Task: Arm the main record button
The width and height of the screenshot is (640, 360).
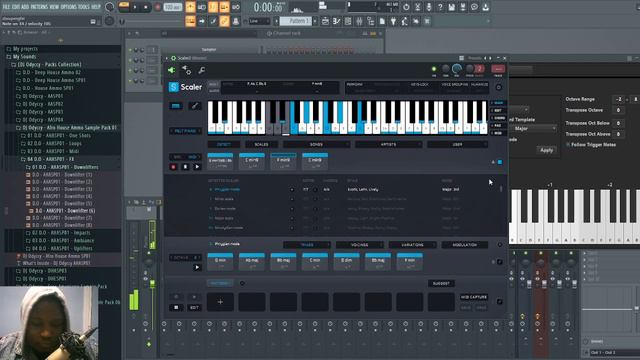Action: point(157,7)
